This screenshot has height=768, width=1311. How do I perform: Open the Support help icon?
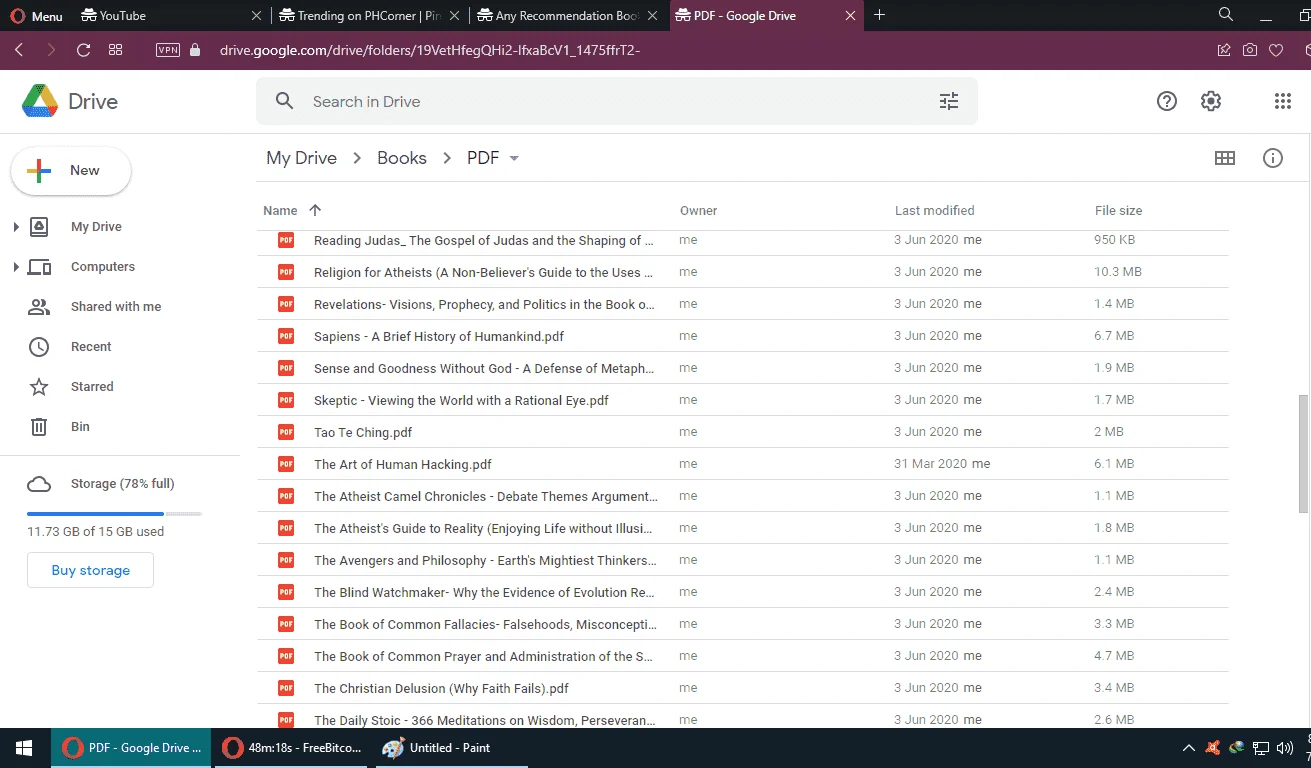[1167, 101]
